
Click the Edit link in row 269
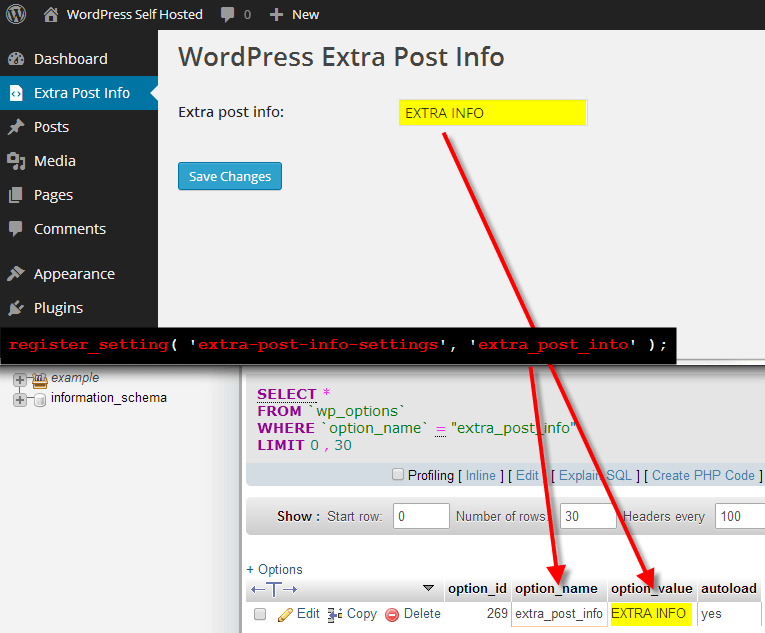[x=308, y=613]
